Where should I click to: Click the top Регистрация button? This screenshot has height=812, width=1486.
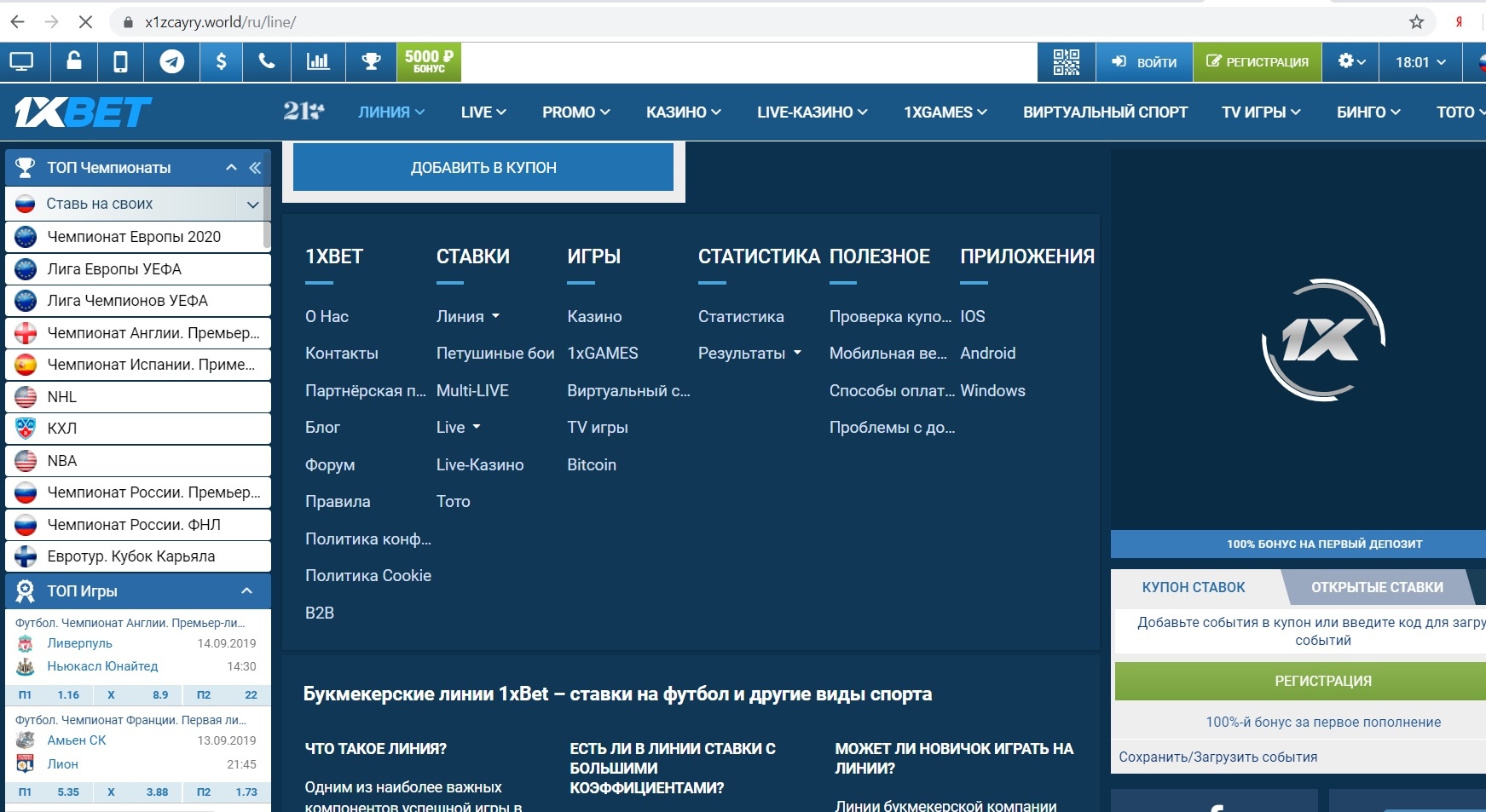tap(1258, 62)
